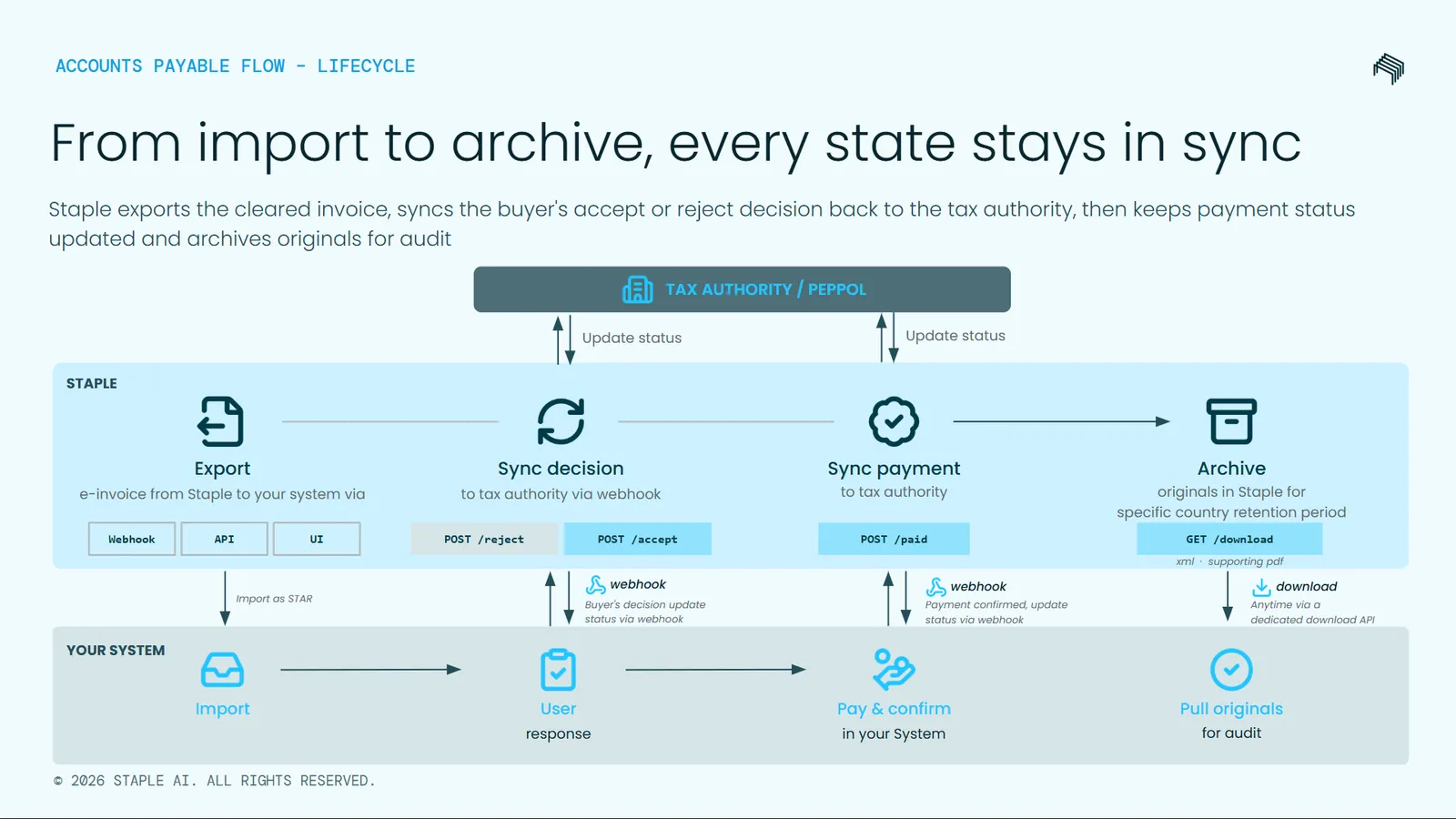Click the Import inbox tray icon
Screen dimensions: 1456x819
(x=222, y=670)
